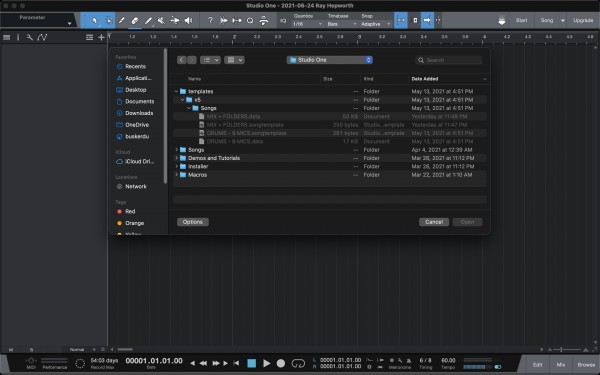
Task: Select the Range tool
Action: click(108, 20)
